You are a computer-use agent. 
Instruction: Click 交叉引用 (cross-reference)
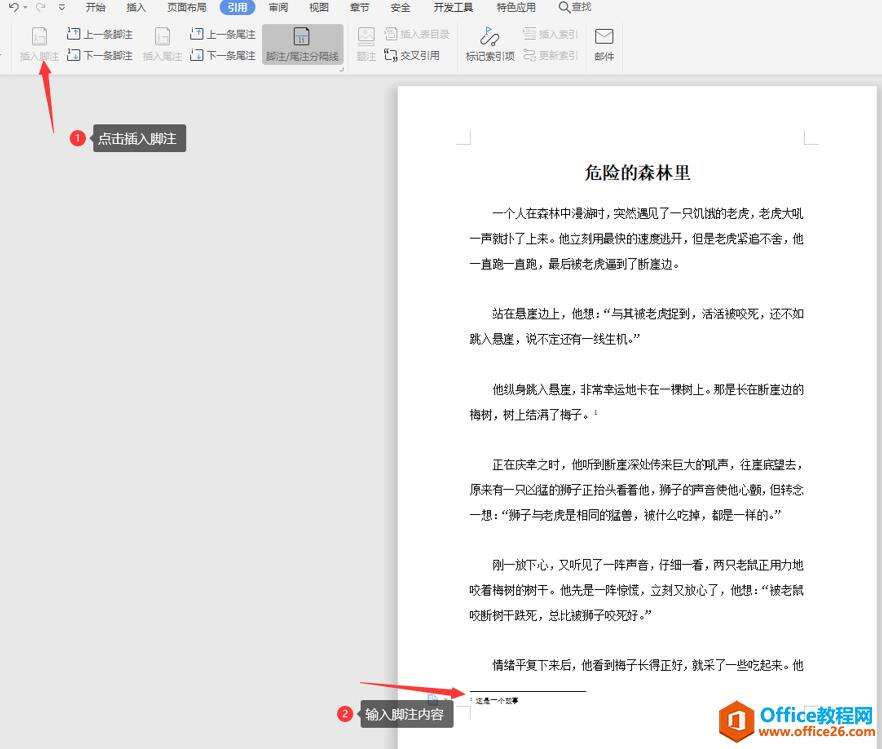pos(412,55)
